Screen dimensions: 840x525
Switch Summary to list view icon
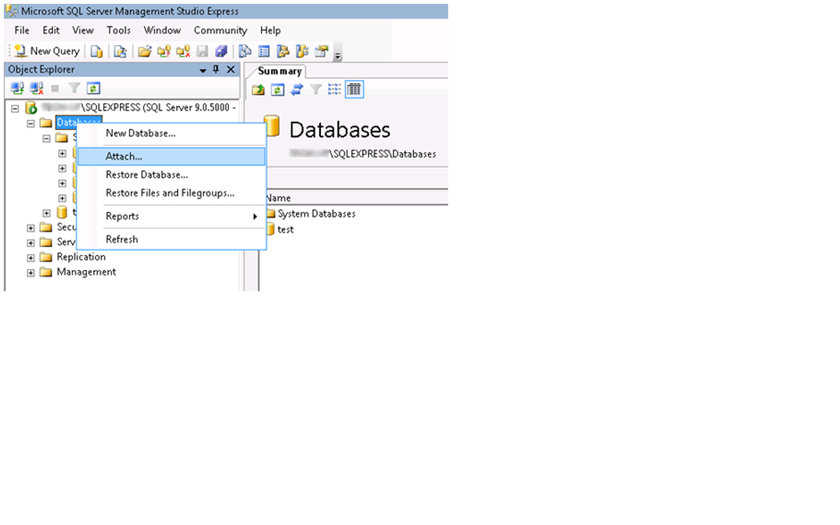coord(334,89)
